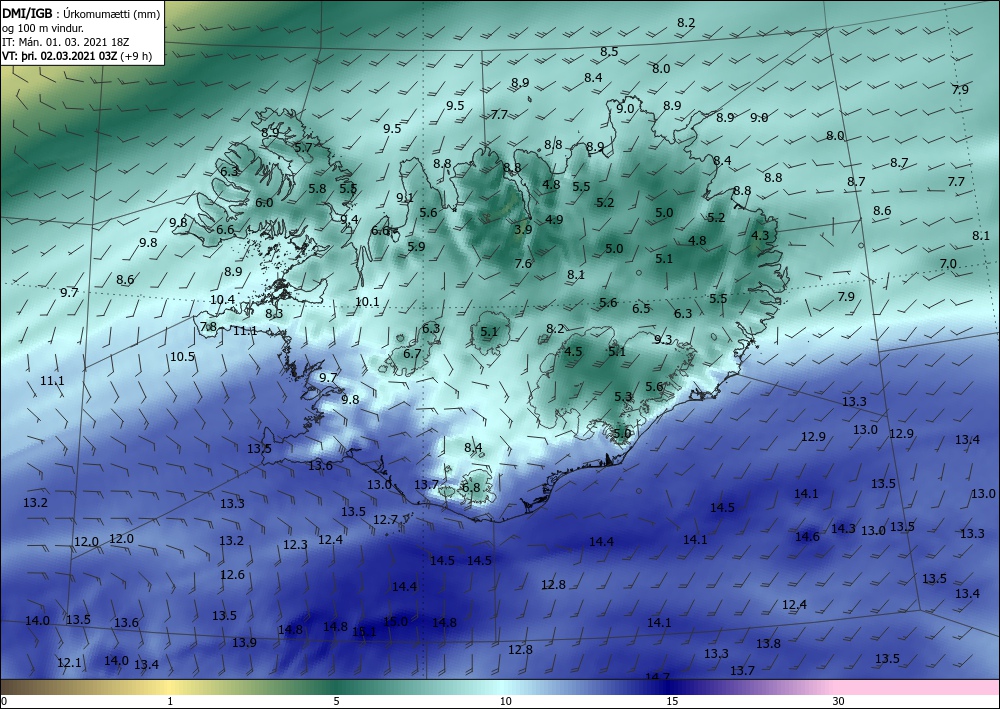Click the 12.1 value at the bottom left
The image size is (1000, 709).
[69, 662]
